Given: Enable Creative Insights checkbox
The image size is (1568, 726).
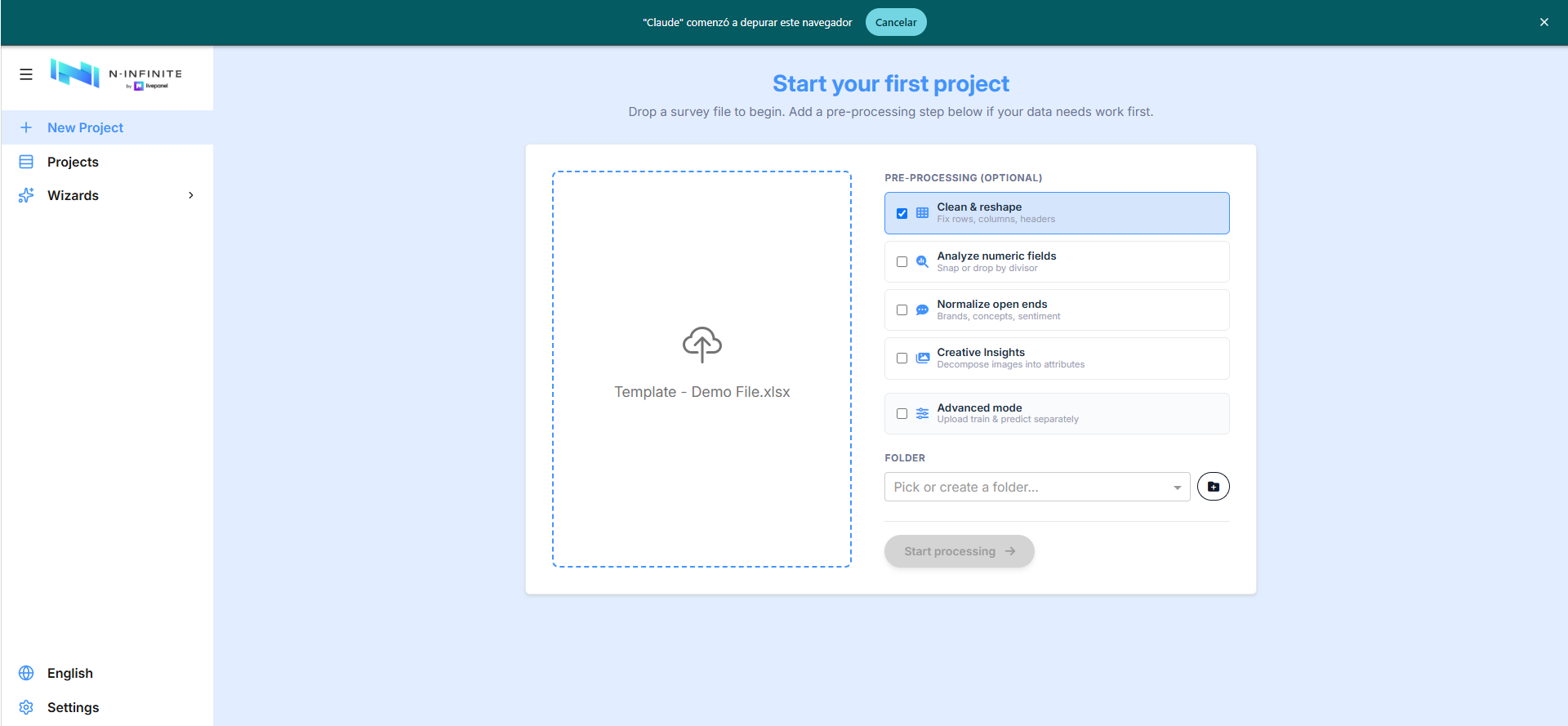Looking at the screenshot, I should coord(902,358).
